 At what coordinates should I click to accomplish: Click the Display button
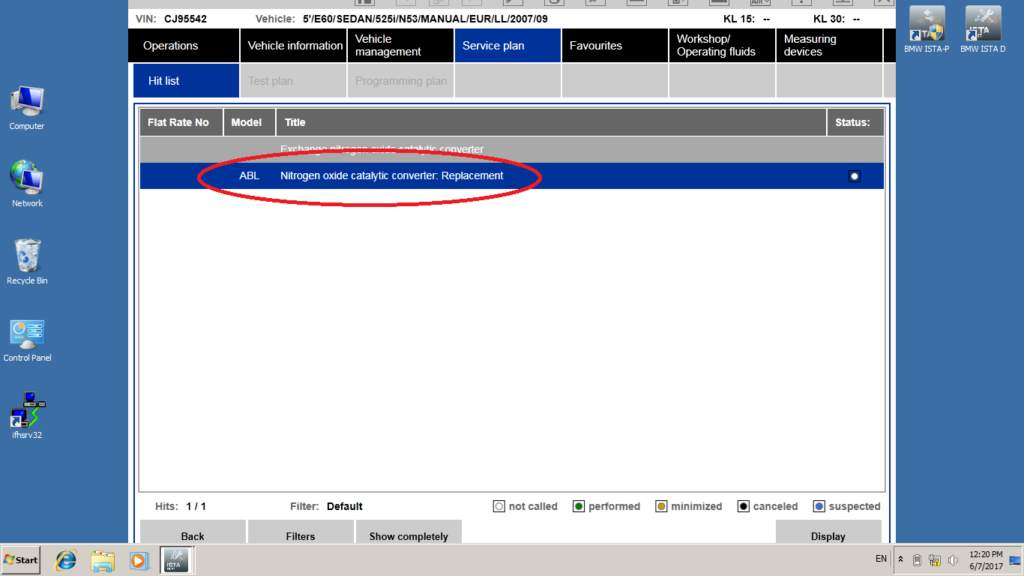pyautogui.click(x=828, y=532)
